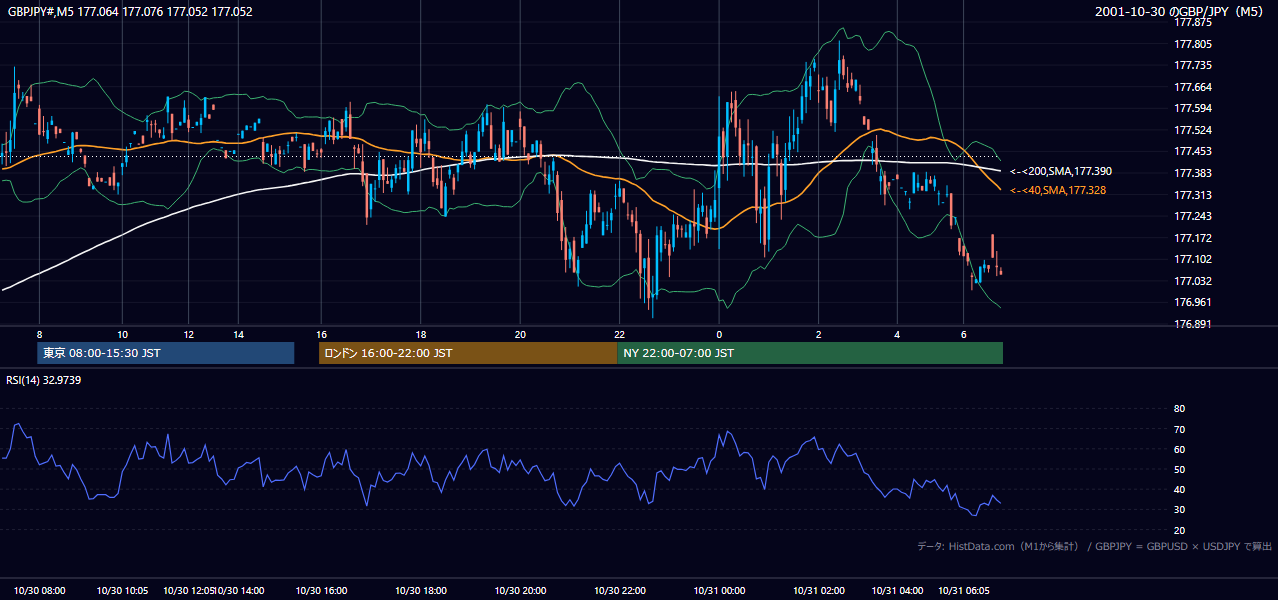Click RSI scale level 70

(1179, 430)
